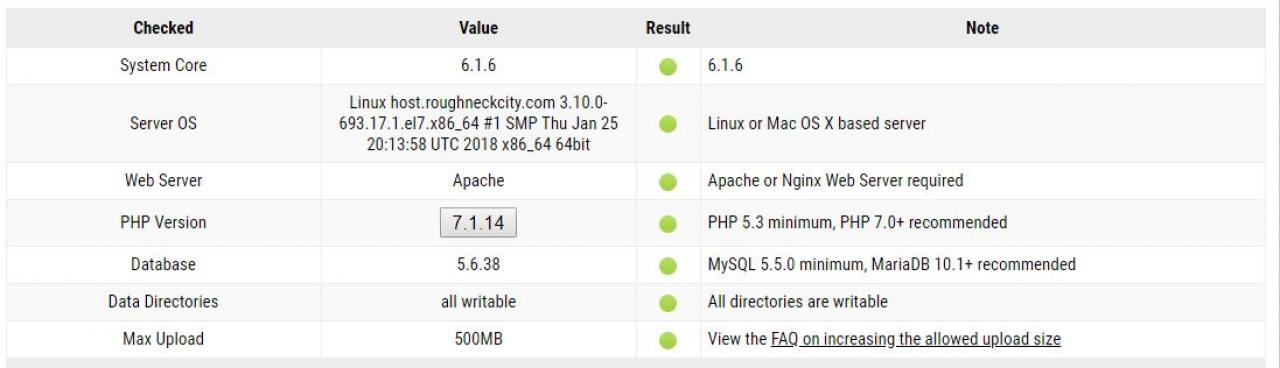The image size is (1280, 368).
Task: Click the Database row green result dot
Action: [668, 266]
